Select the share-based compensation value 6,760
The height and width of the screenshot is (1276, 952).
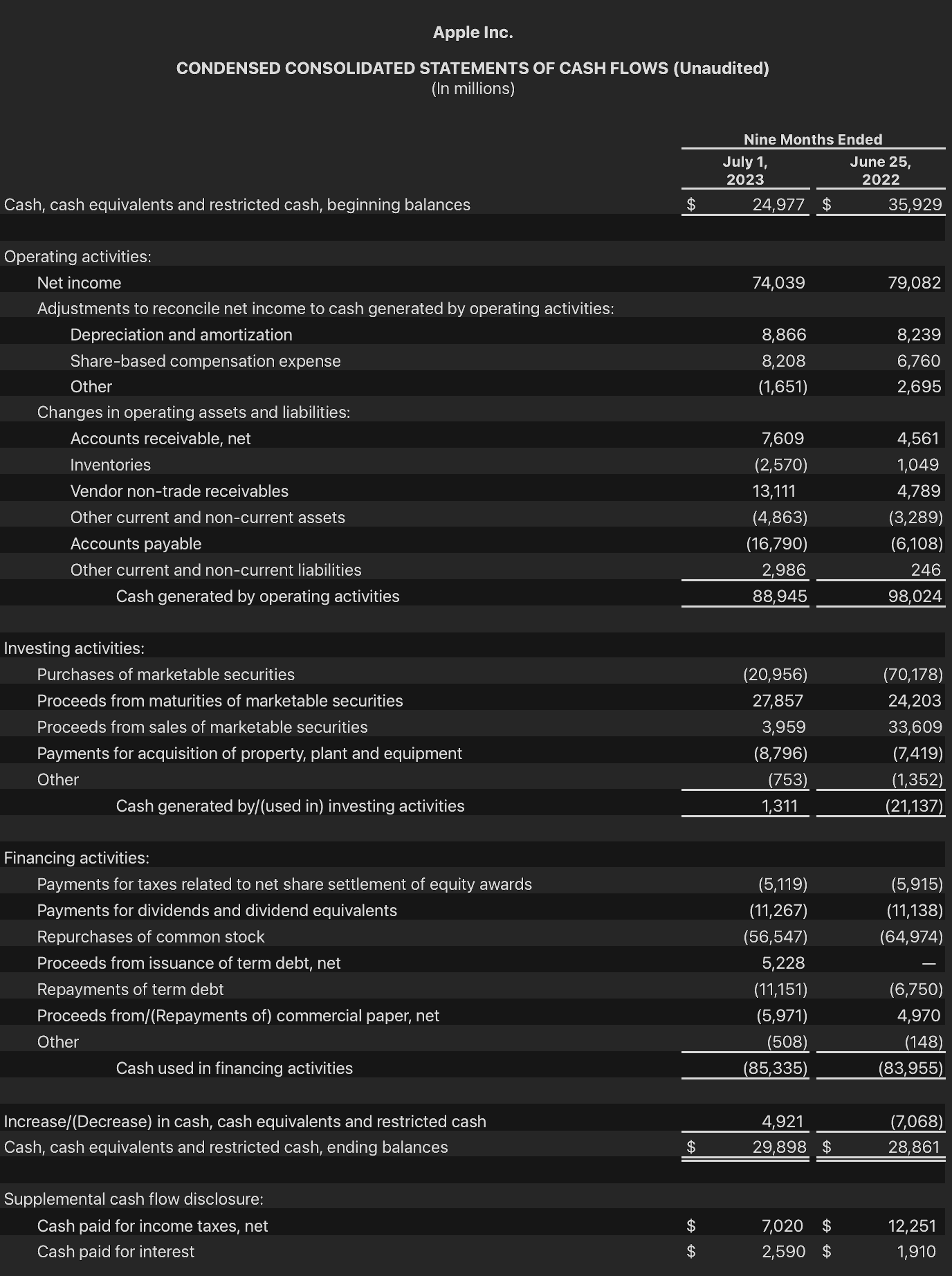[x=919, y=361]
